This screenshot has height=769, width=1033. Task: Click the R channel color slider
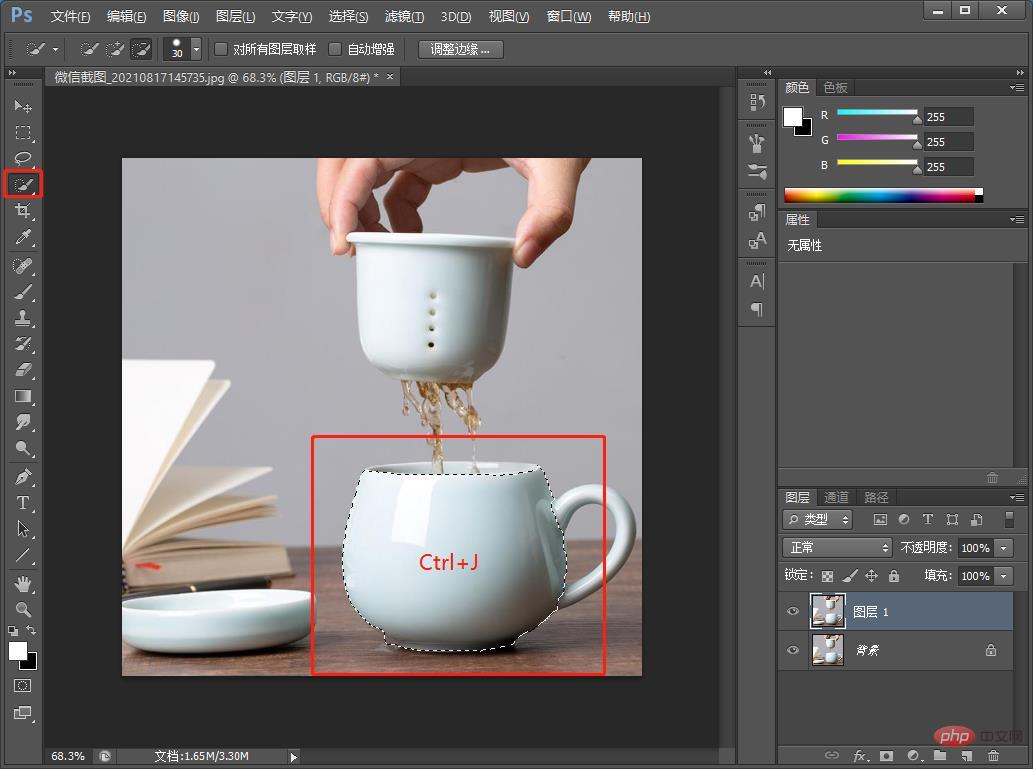click(x=877, y=113)
